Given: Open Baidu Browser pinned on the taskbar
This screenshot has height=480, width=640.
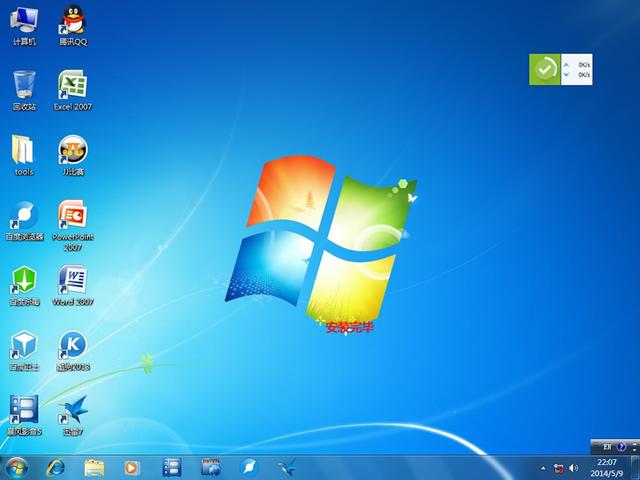Looking at the screenshot, I should tap(249, 467).
